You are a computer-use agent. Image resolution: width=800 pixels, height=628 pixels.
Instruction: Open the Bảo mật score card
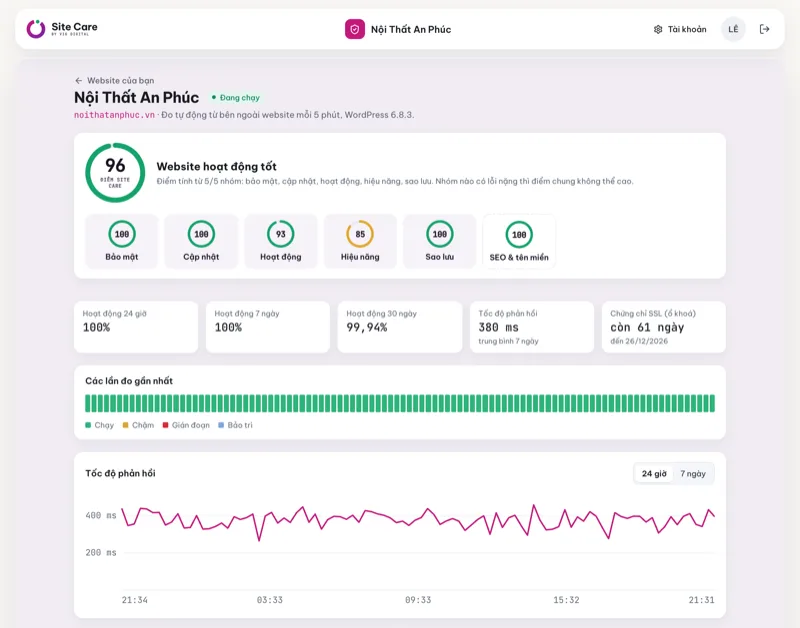pos(121,241)
